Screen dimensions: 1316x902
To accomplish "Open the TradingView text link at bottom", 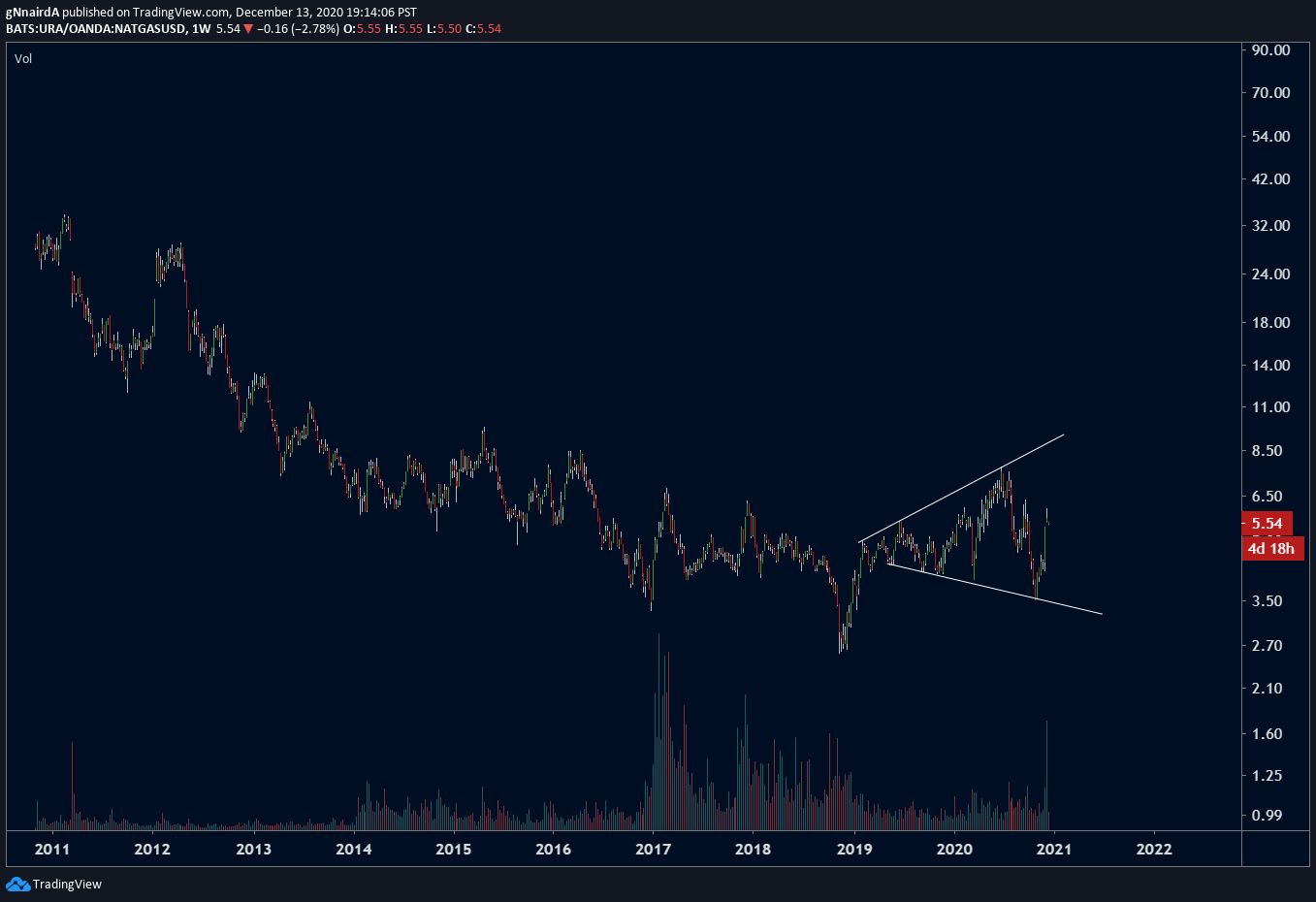I will (67, 884).
